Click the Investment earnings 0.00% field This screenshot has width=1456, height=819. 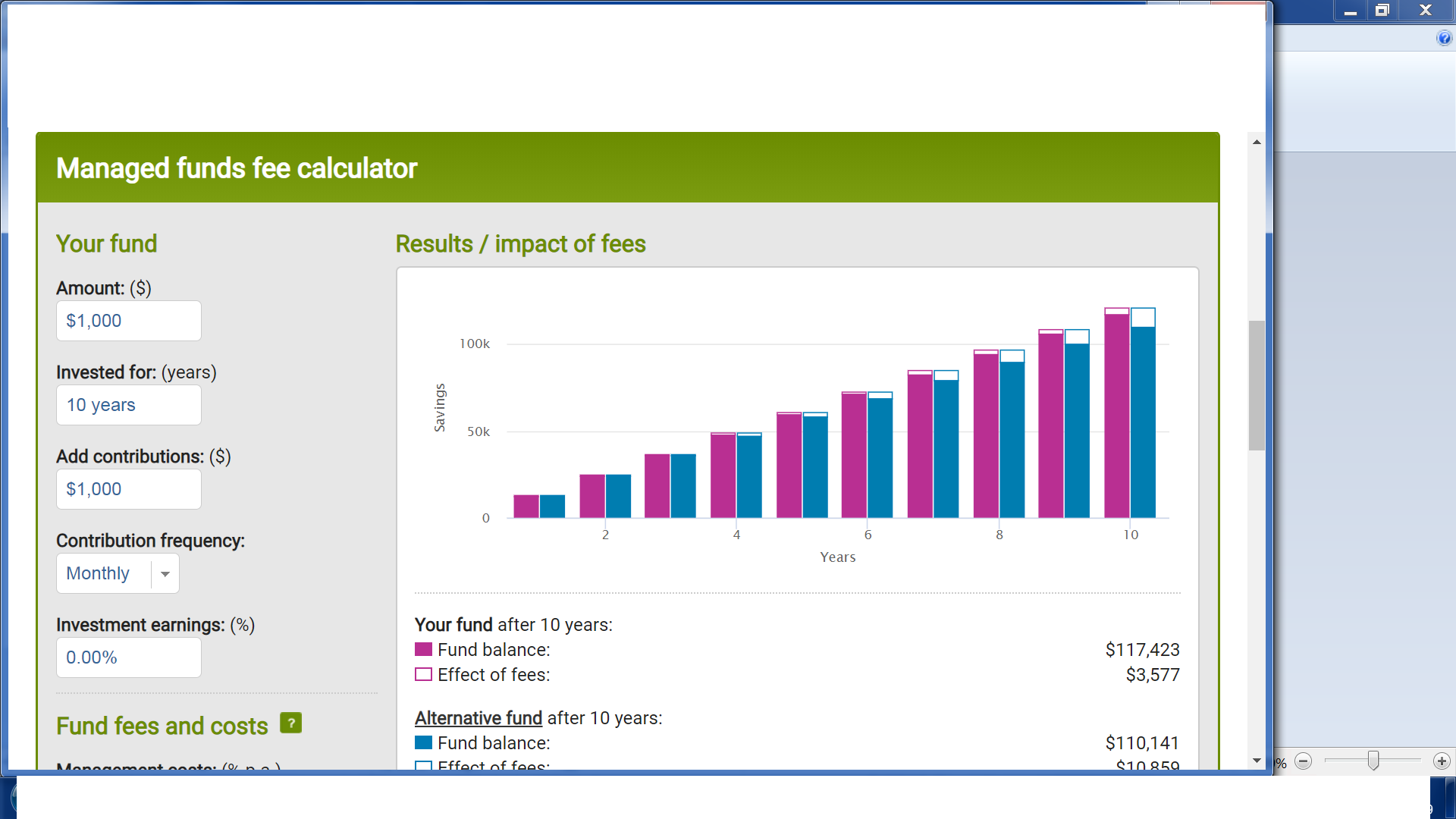coord(128,657)
